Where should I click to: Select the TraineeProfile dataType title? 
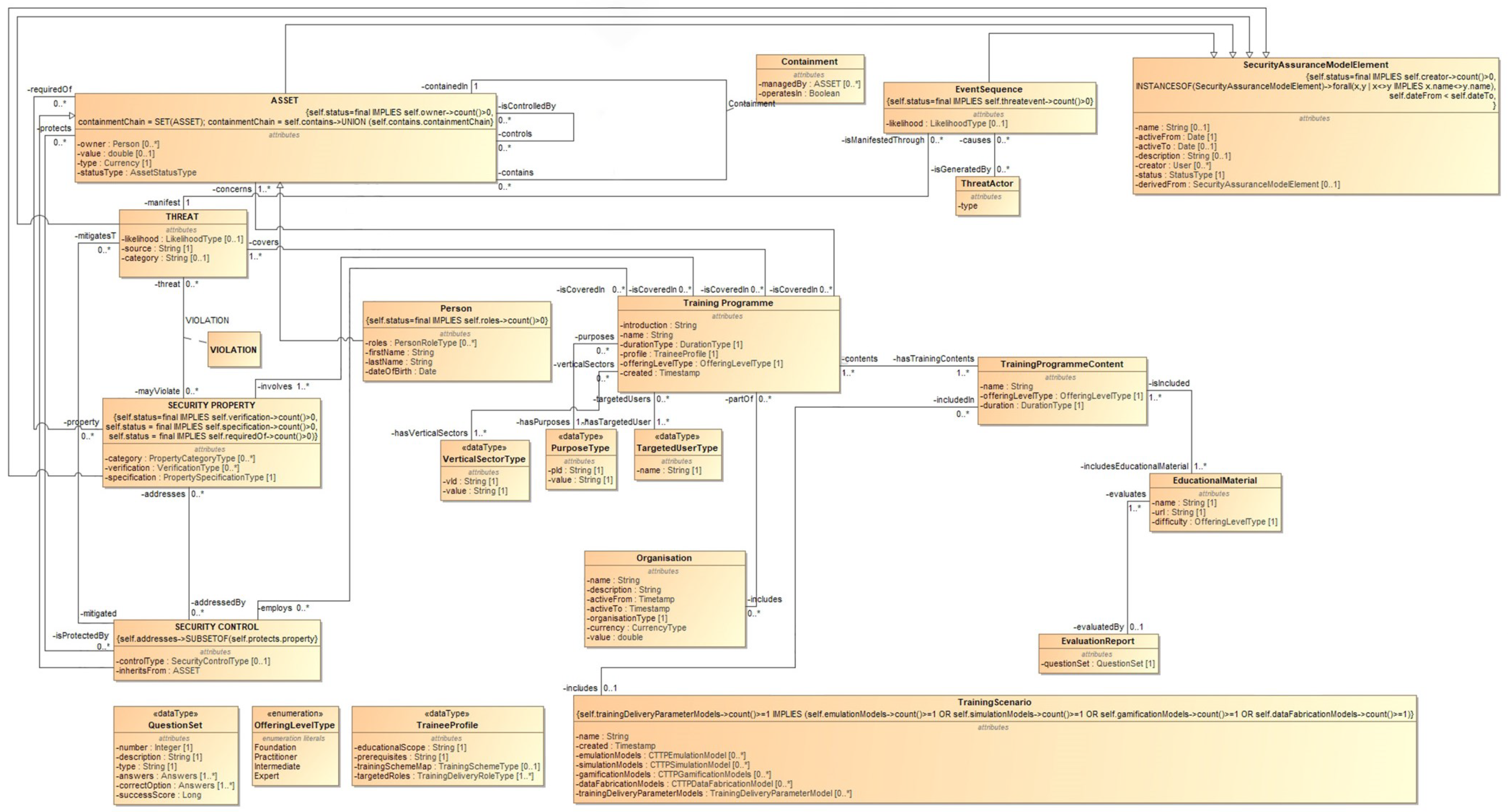tap(447, 725)
